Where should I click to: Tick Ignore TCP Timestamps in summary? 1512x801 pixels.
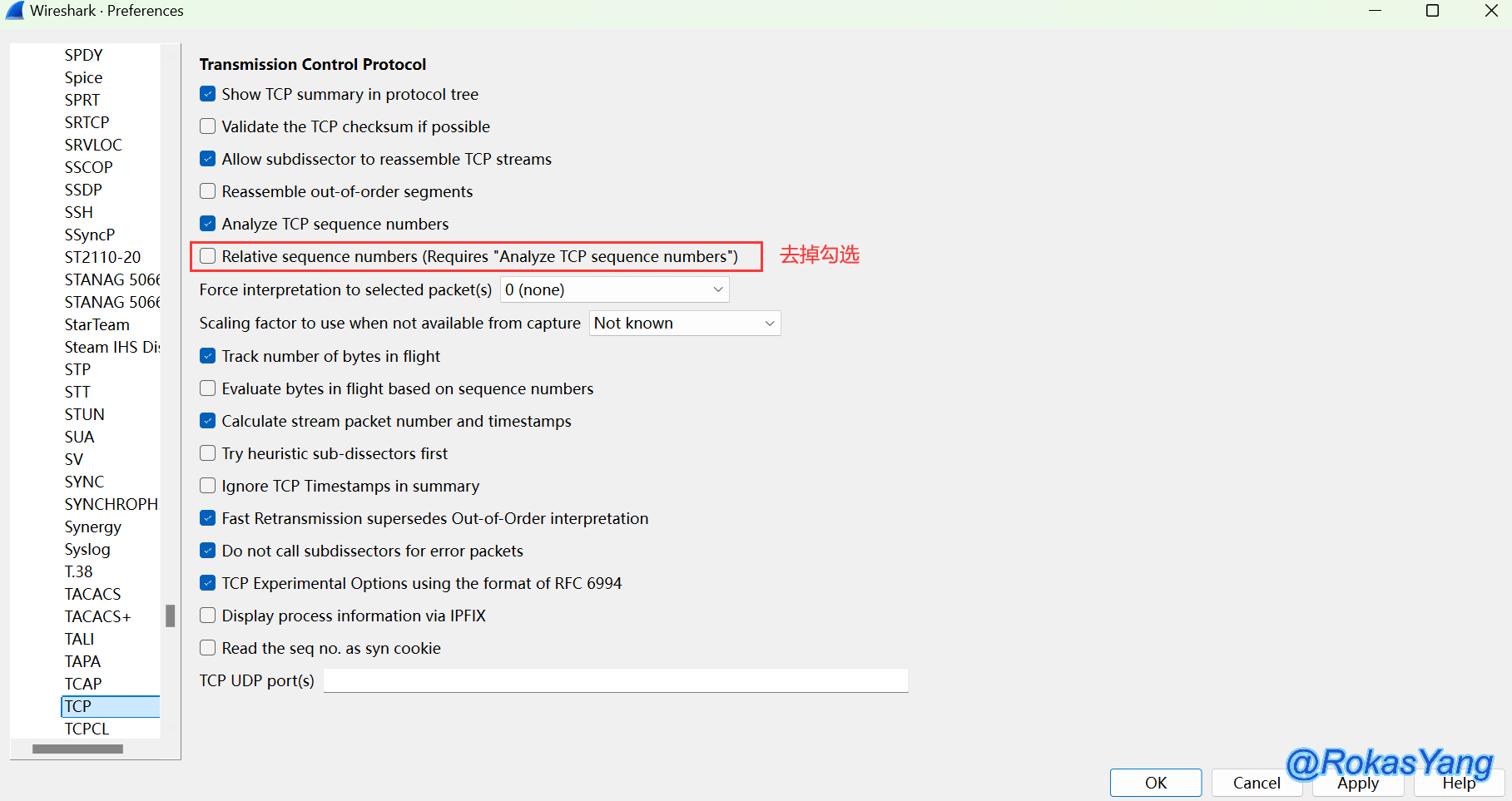point(208,486)
